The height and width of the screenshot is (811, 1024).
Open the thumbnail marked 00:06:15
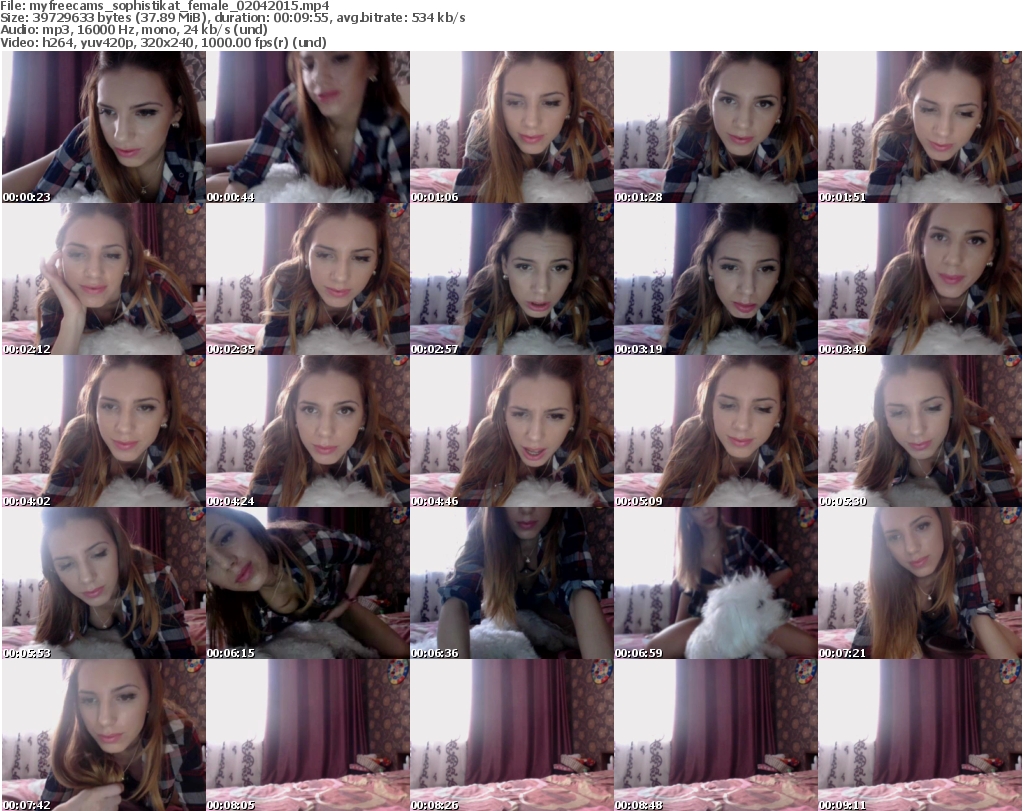click(308, 583)
